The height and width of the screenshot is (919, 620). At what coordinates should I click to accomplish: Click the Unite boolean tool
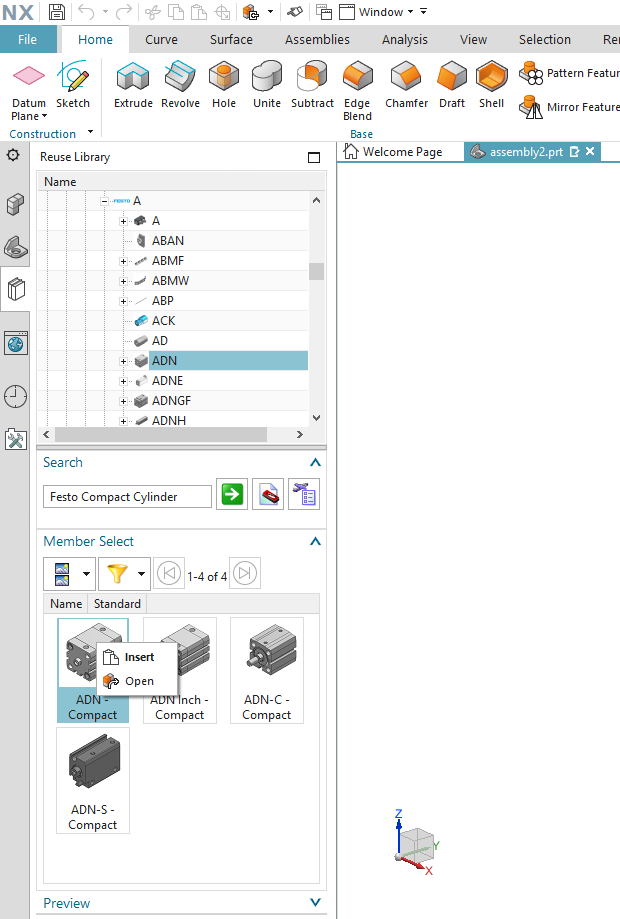pos(267,84)
